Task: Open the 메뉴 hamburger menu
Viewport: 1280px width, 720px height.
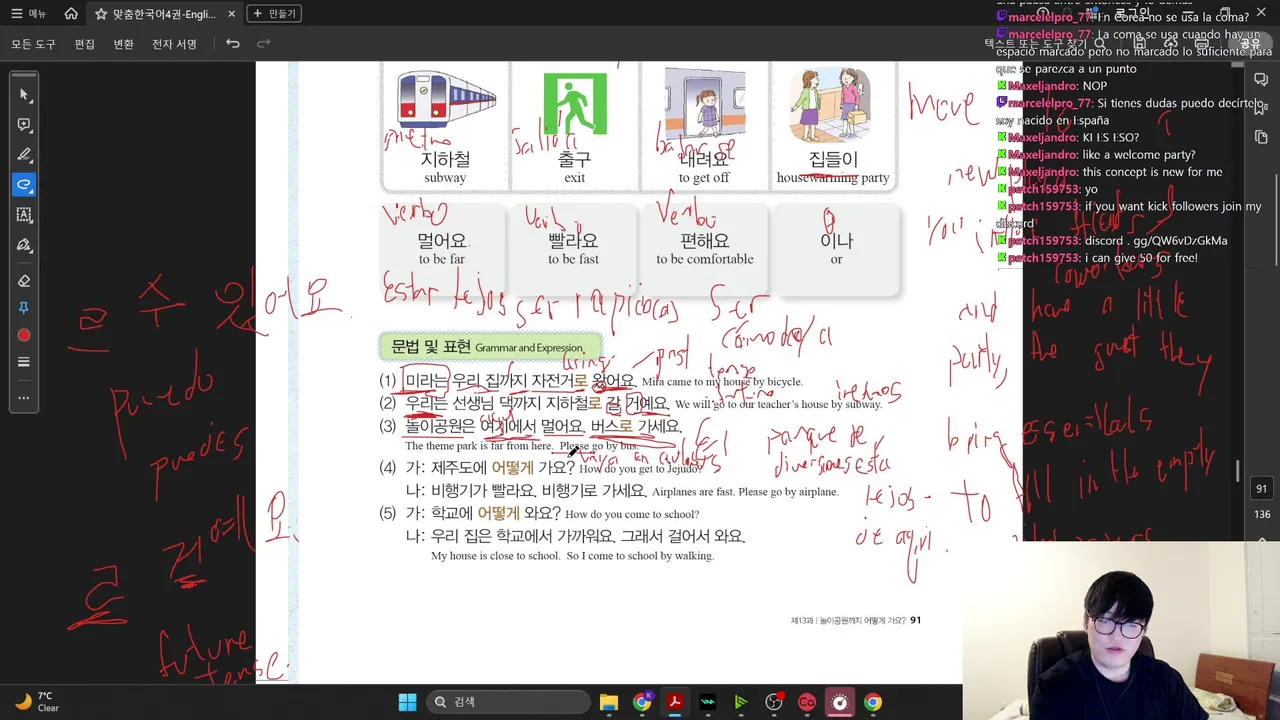Action: point(29,14)
